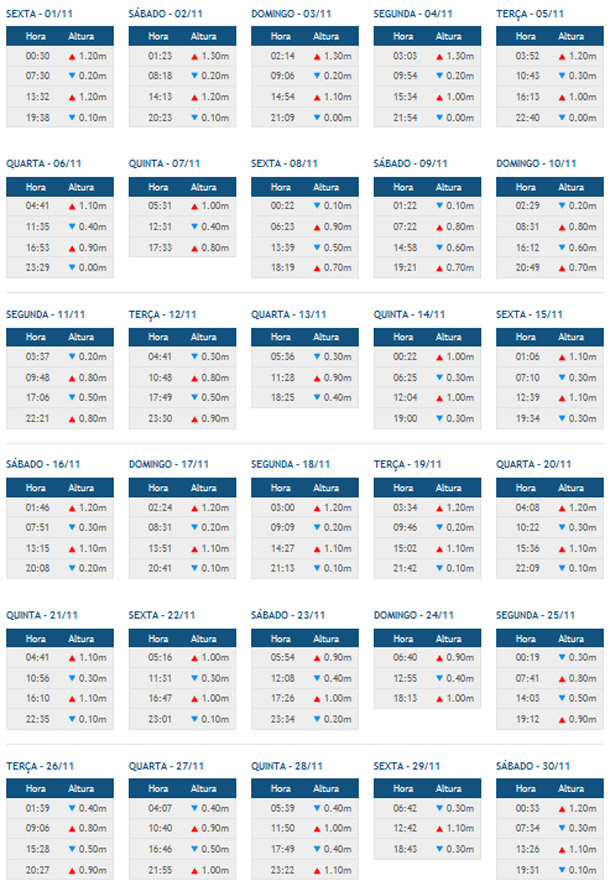Open the SEGUNDA - 18/11 day heading

coord(292,463)
